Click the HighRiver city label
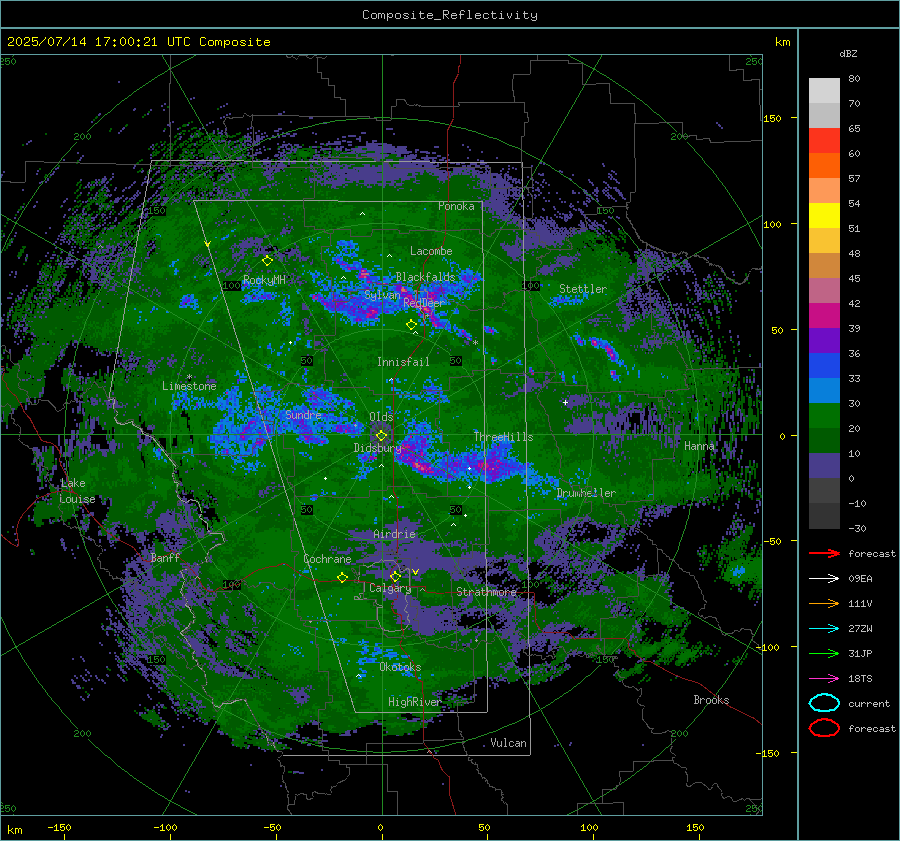The image size is (900, 841). 414,702
